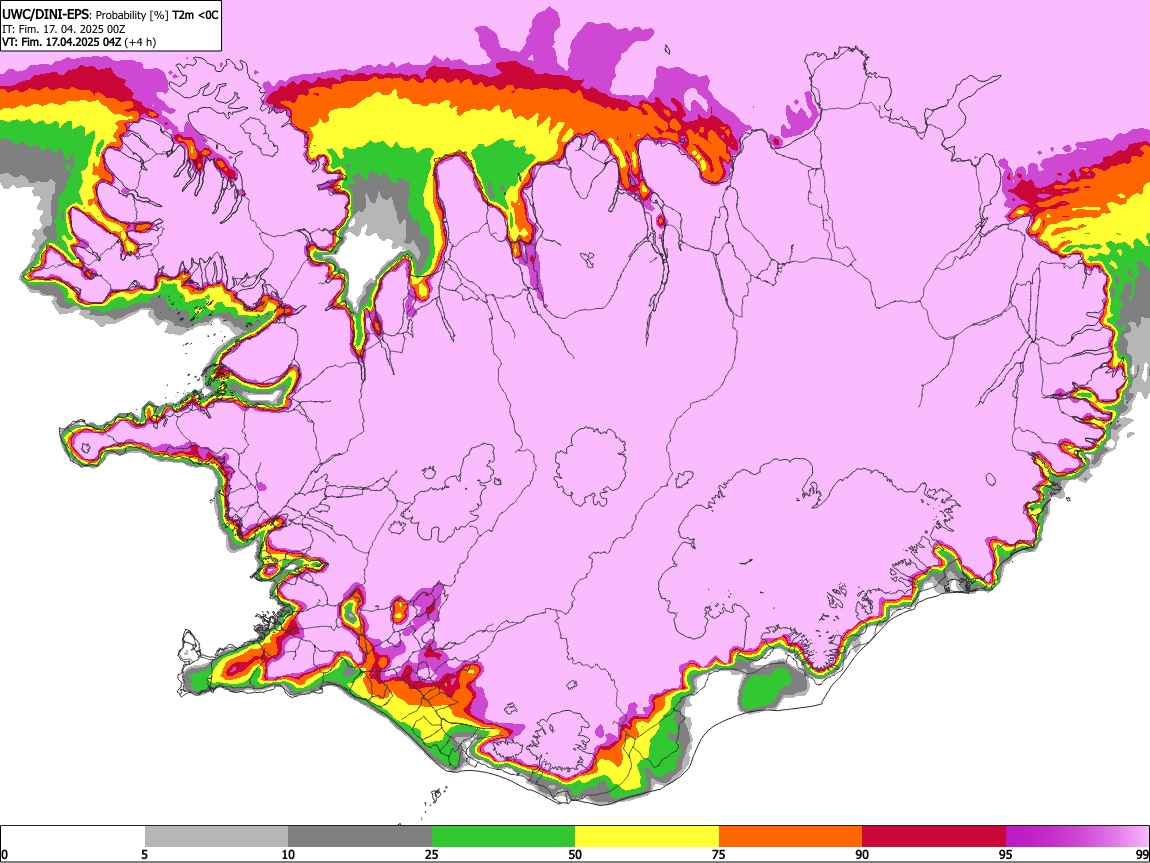The width and height of the screenshot is (1150, 863).
Task: Click the legend value '50'
Action: [575, 855]
